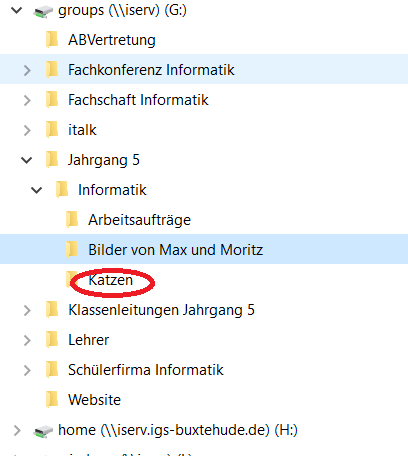Collapse the groups (G:) drive tree

click(16, 10)
